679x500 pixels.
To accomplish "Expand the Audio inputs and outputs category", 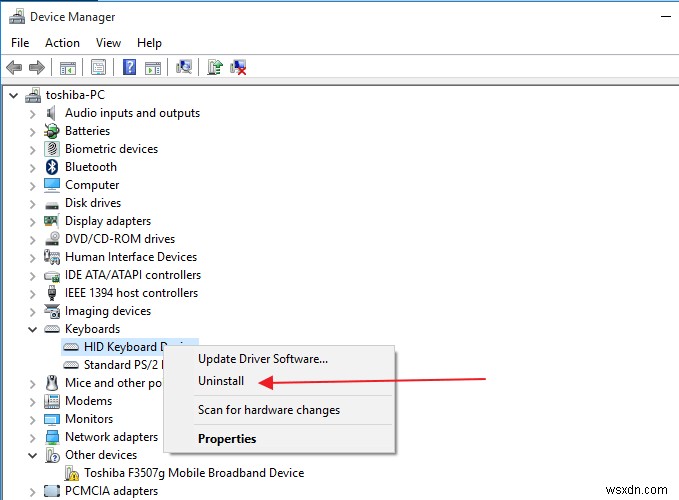I will tap(32, 114).
